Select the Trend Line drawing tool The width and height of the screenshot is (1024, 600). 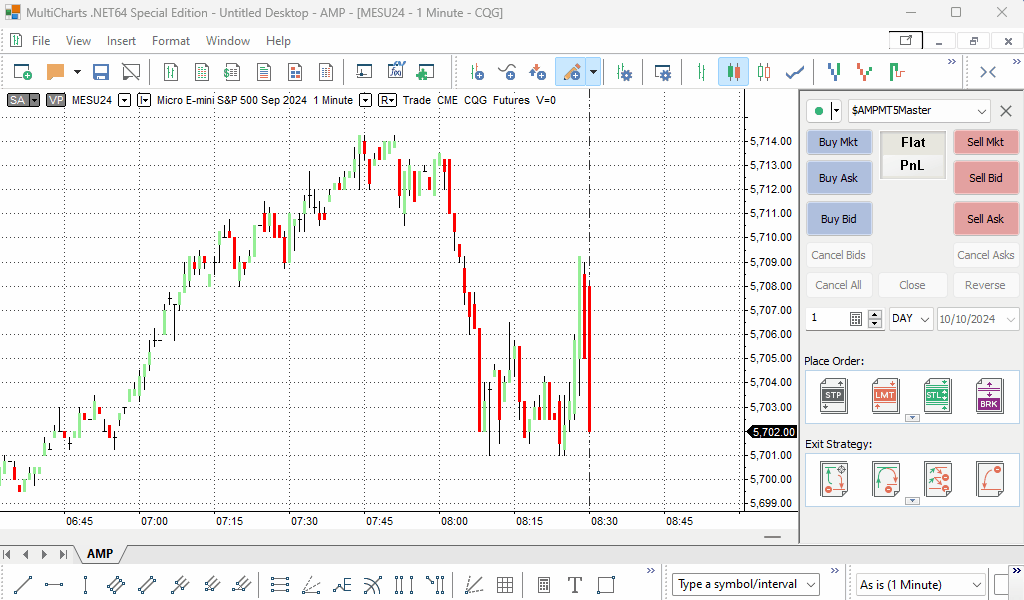23,585
